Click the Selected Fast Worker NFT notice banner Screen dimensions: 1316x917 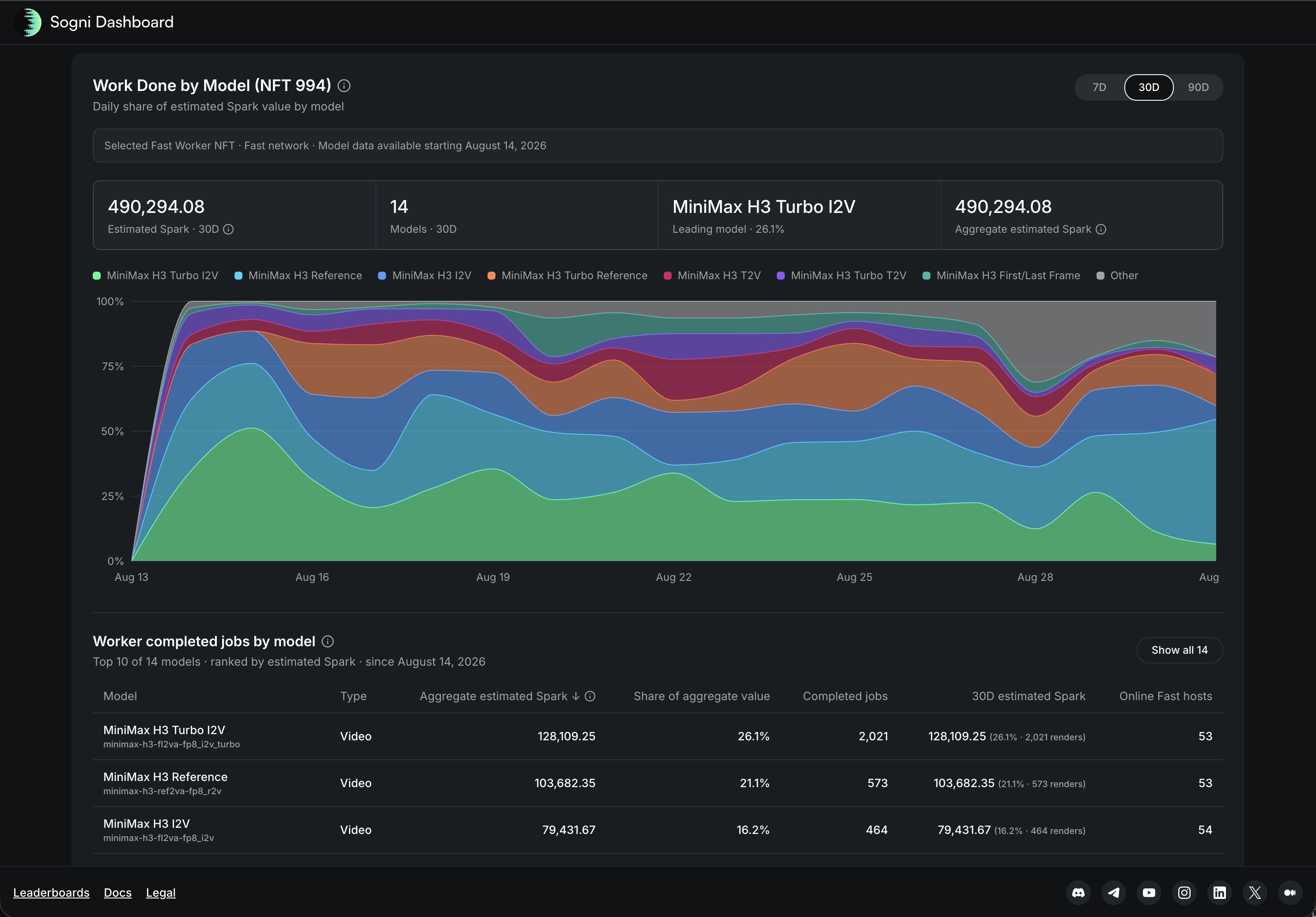tap(658, 146)
